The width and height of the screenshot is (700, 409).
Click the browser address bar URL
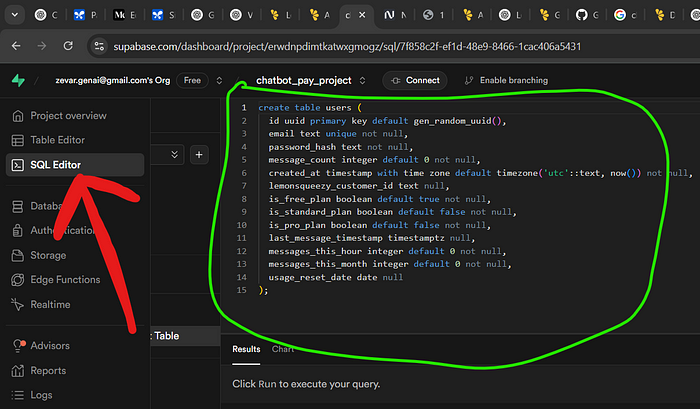click(x=347, y=46)
